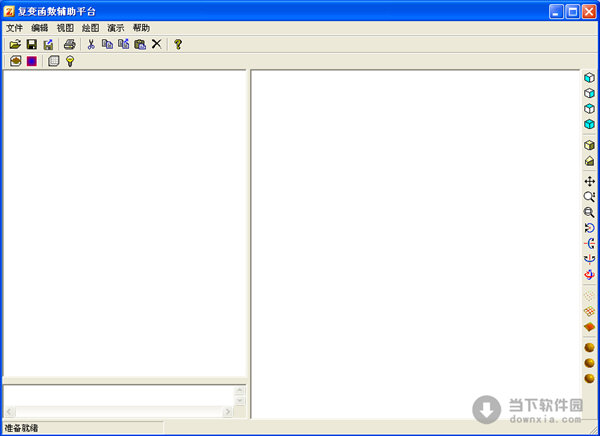This screenshot has width=600, height=436.
Task: Select the four-arrow pan move tool
Action: pos(589,181)
